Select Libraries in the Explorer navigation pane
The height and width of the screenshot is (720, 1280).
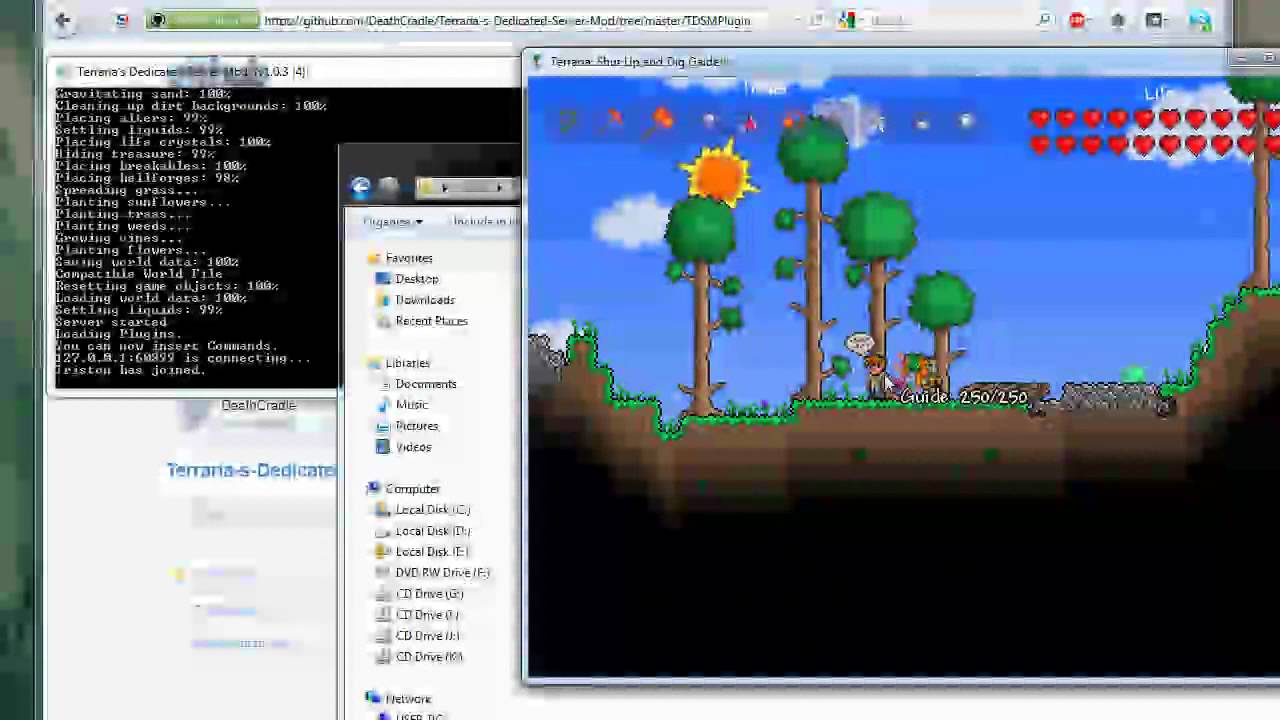click(x=407, y=363)
